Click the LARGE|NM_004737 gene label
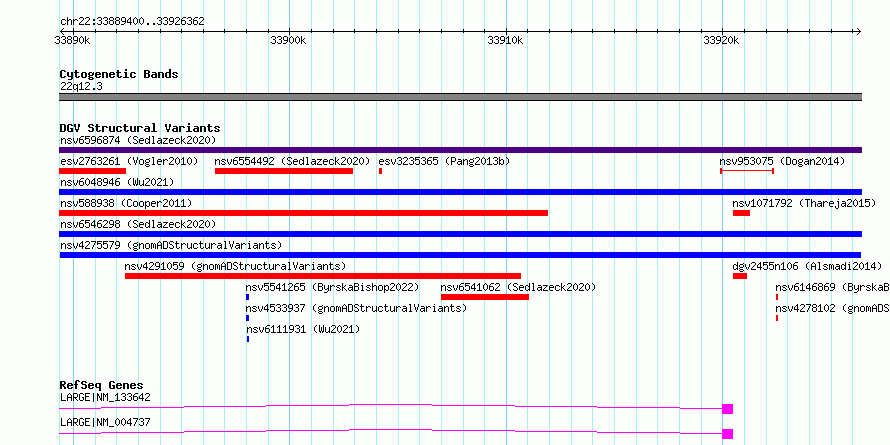The width and height of the screenshot is (890, 445). pyautogui.click(x=105, y=422)
